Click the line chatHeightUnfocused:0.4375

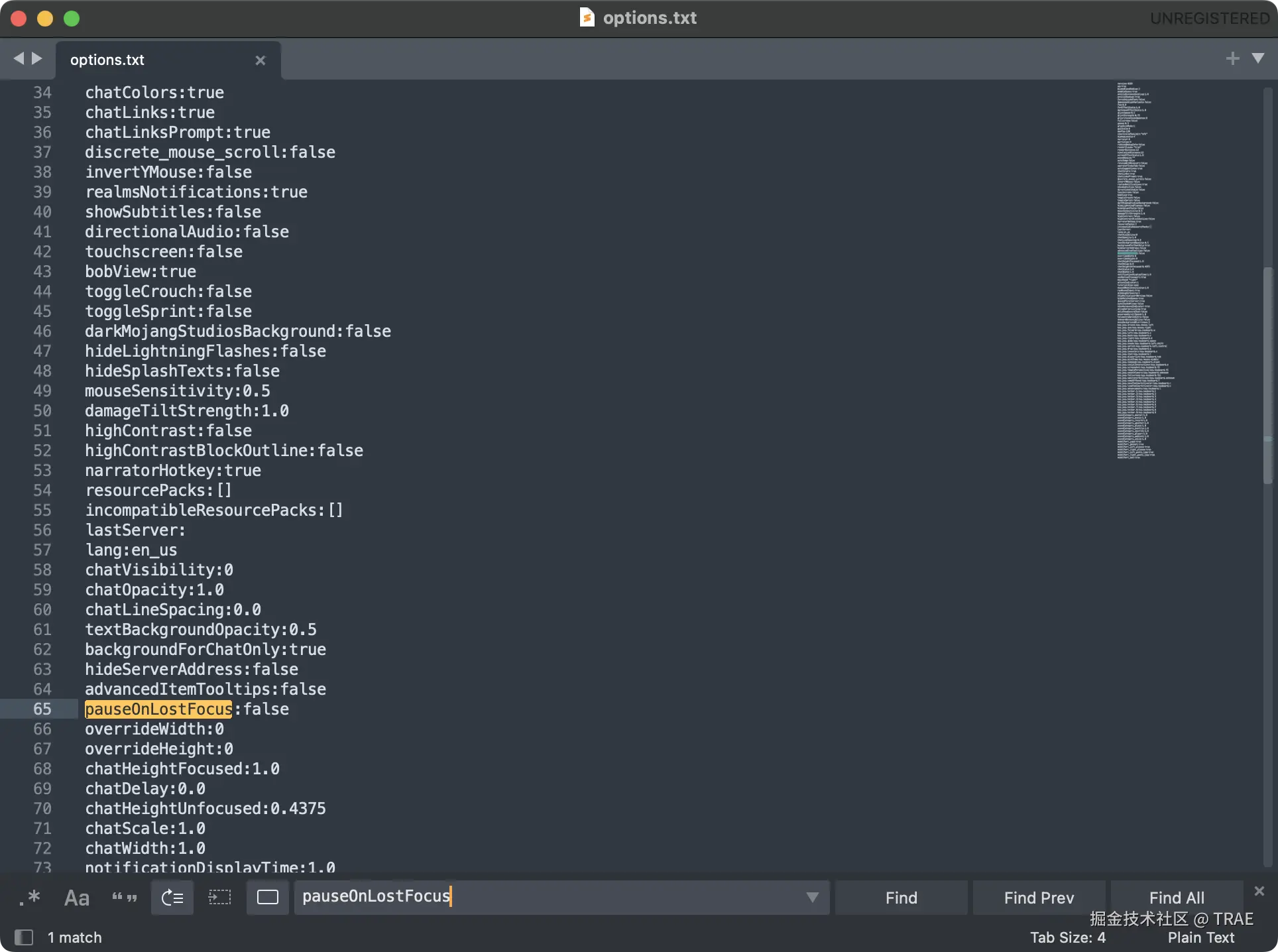click(x=205, y=808)
